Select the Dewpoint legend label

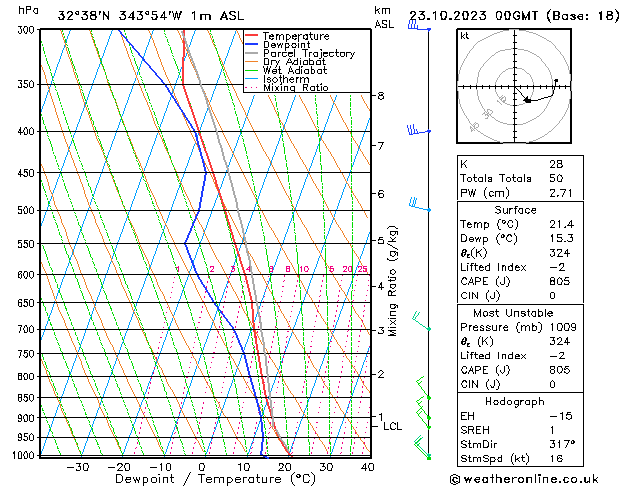pyautogui.click(x=286, y=45)
